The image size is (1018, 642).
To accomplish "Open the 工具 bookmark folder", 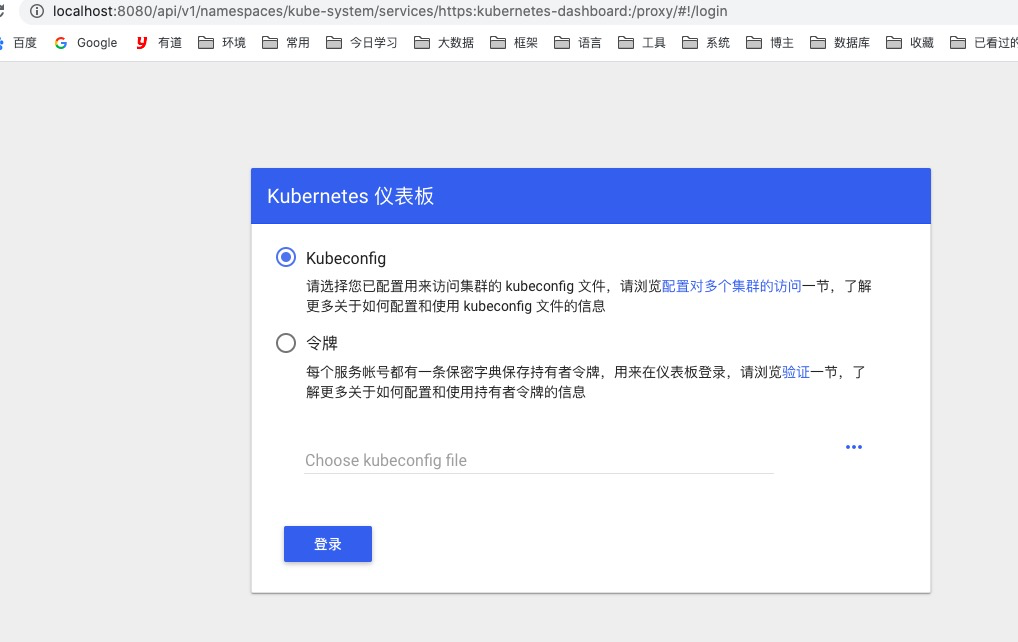I will (641, 43).
